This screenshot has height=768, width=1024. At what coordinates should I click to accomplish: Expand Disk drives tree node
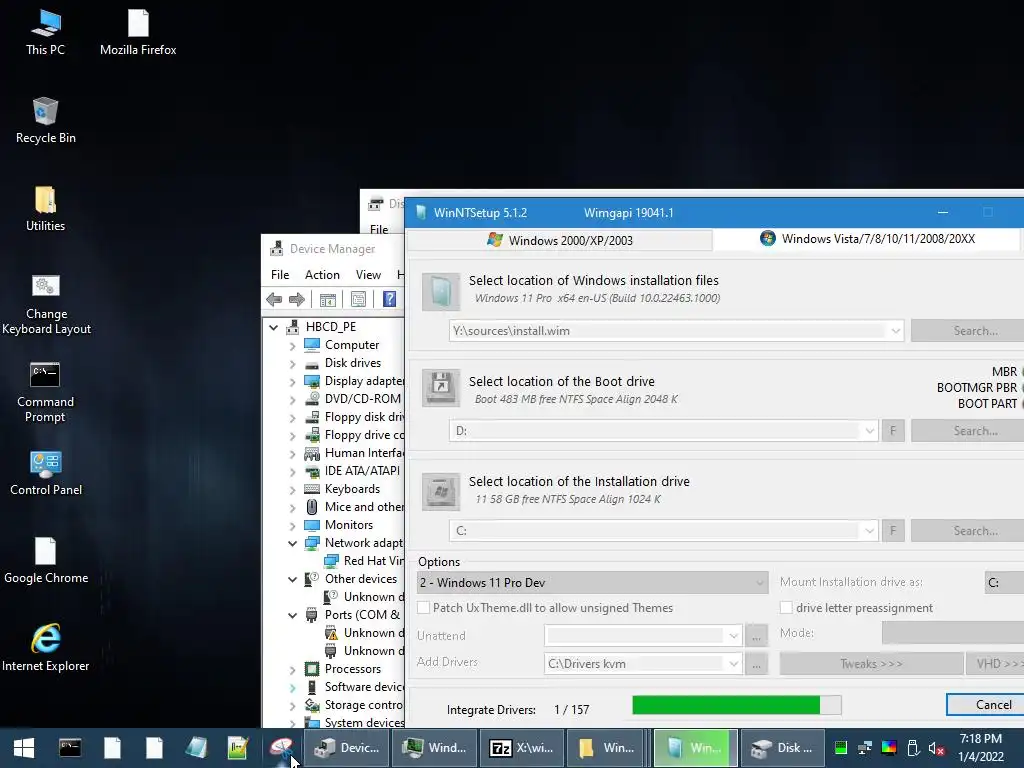click(x=293, y=364)
